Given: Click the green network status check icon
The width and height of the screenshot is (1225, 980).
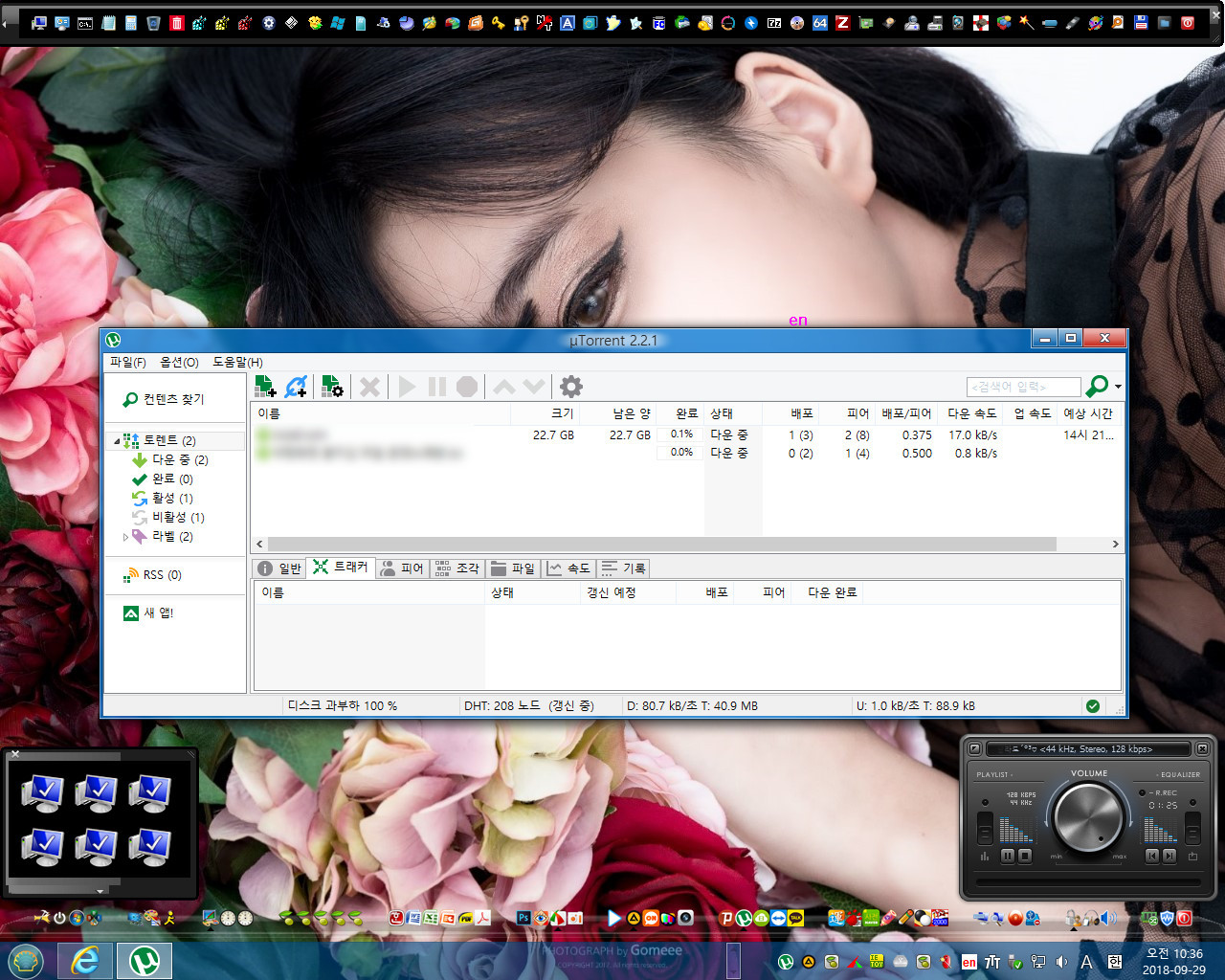Looking at the screenshot, I should point(1093,706).
